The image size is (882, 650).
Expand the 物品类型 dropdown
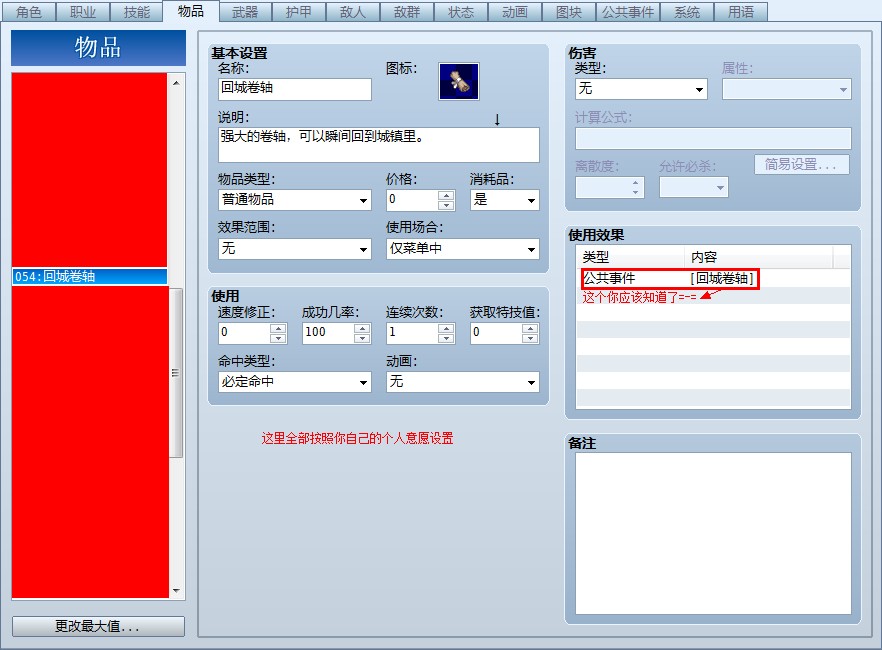tap(295, 200)
